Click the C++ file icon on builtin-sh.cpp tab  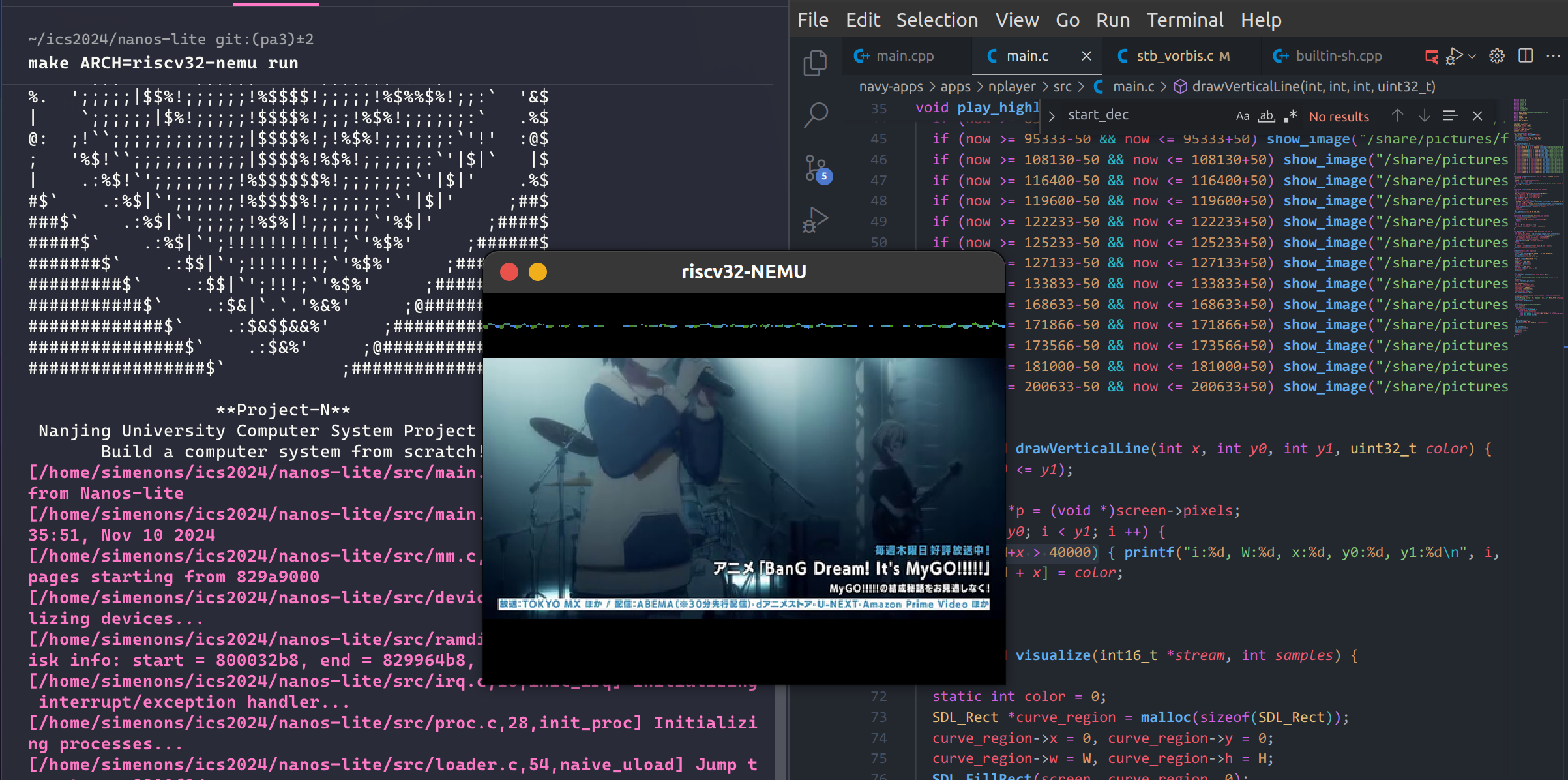point(1280,56)
